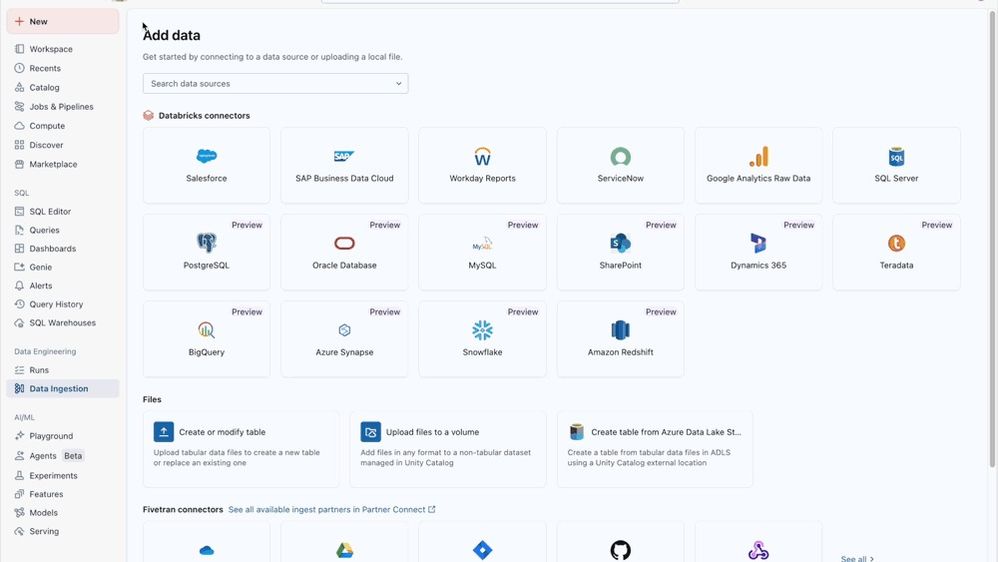The height and width of the screenshot is (562, 998).
Task: Click the Alerts bell icon
Action: pyautogui.click(x=19, y=286)
